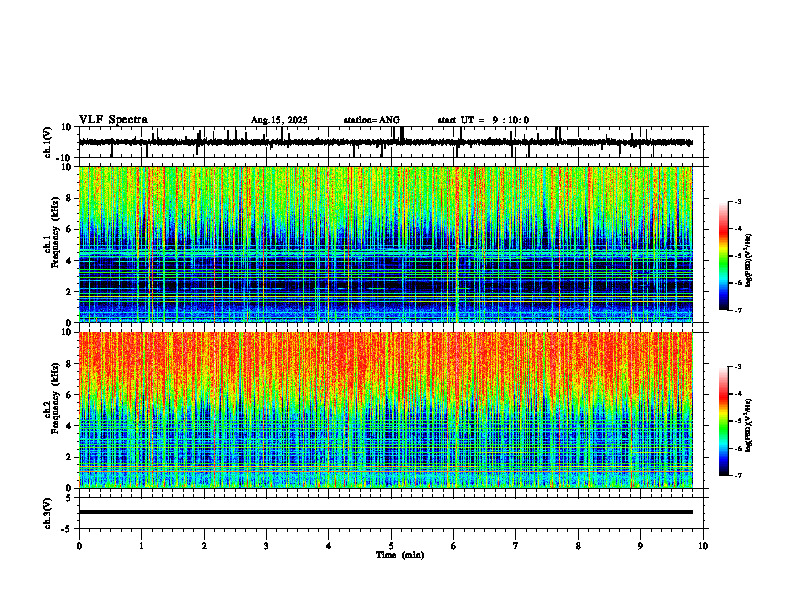Screen dimensions: 792x612
Task: Click the "-7" label on ch.2 color scale
Action: [x=737, y=475]
